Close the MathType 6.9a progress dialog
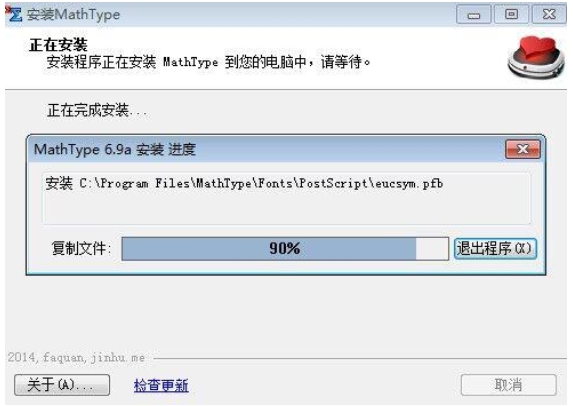Viewport: 573px width, 406px height. coord(523,149)
